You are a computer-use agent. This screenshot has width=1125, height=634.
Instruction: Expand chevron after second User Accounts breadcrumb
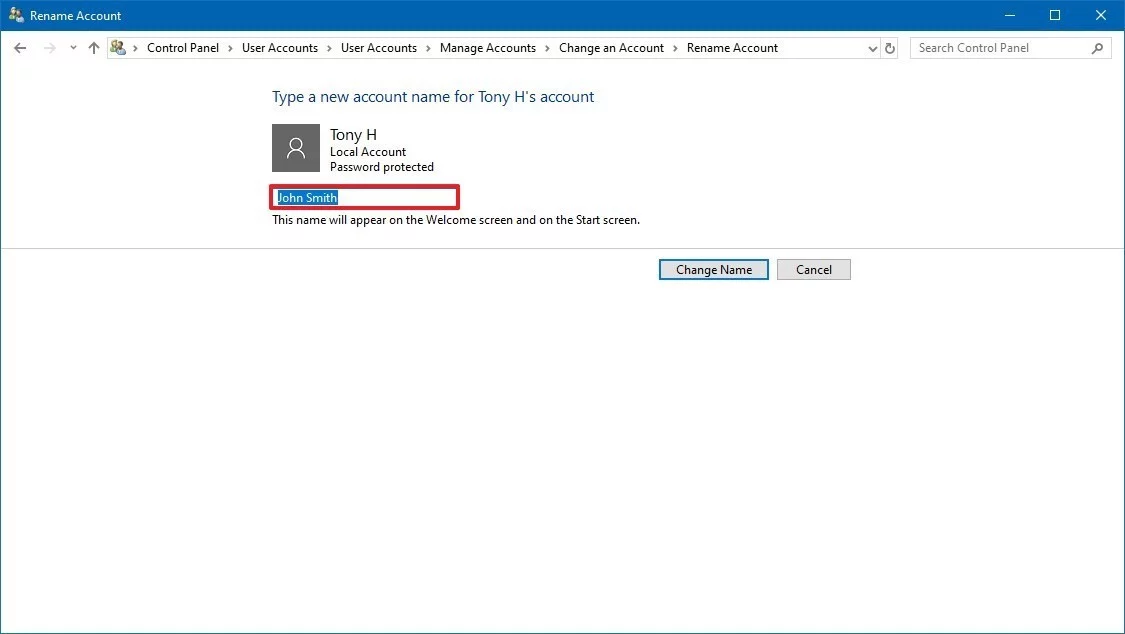(428, 48)
